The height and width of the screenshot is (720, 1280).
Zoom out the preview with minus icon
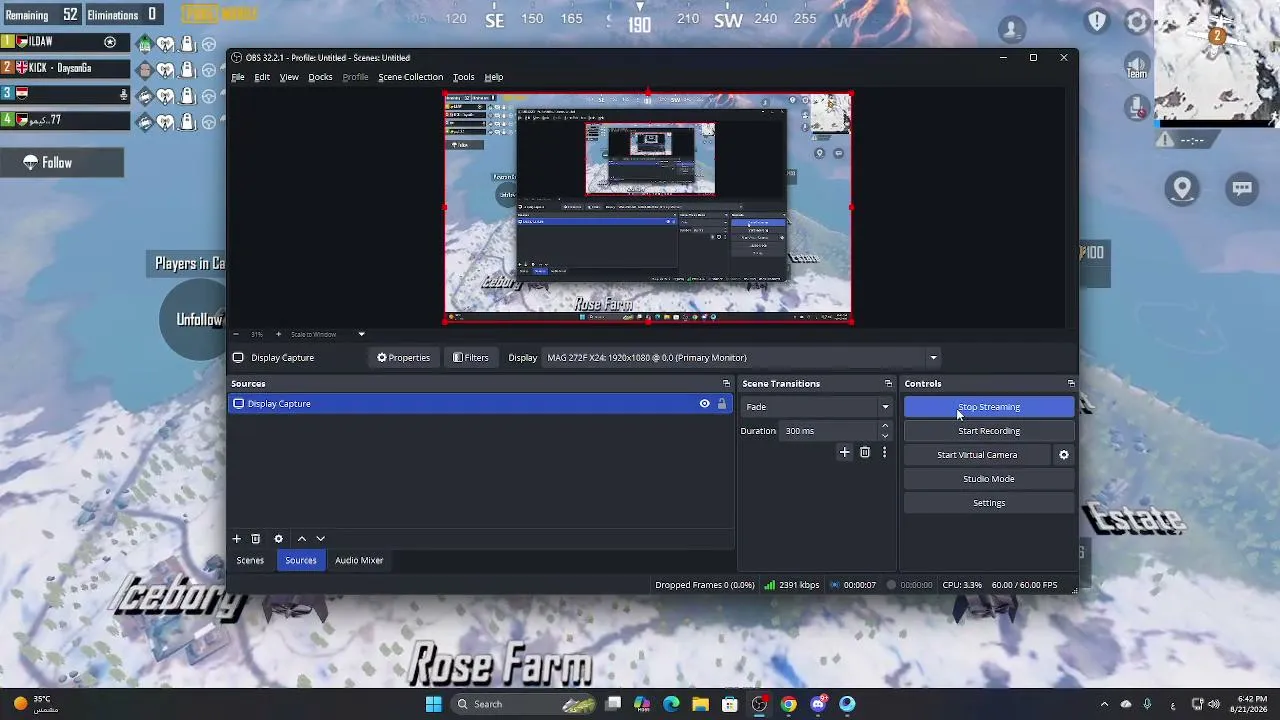[236, 334]
